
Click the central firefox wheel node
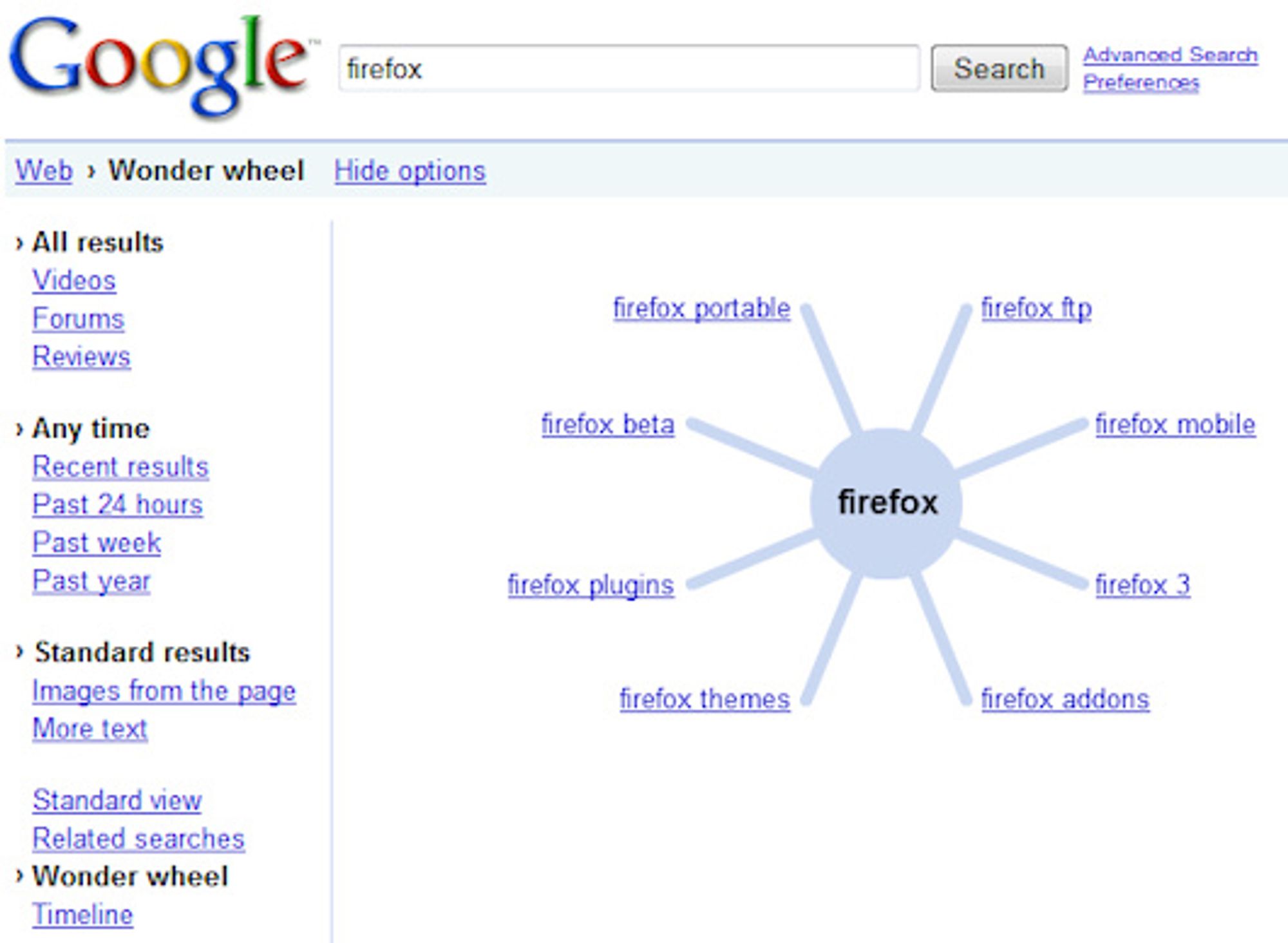click(886, 502)
